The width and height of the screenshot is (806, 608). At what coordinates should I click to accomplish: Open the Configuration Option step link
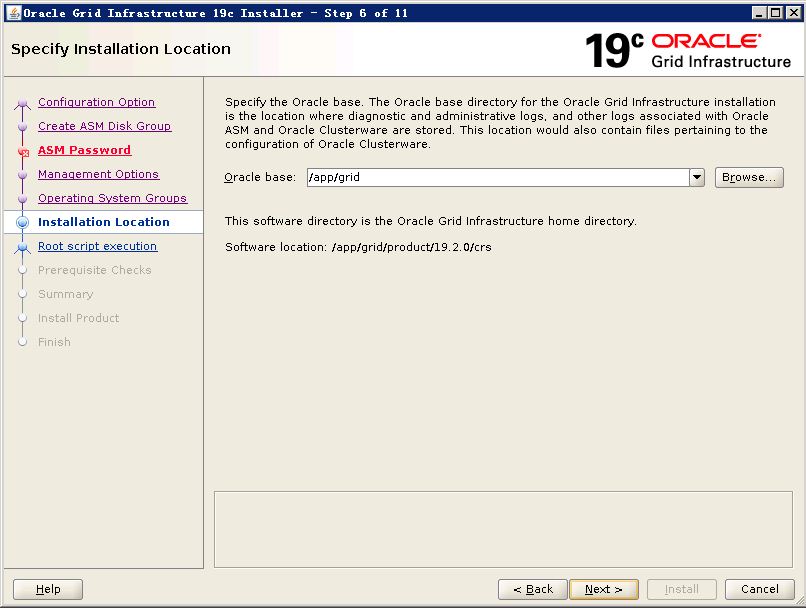click(96, 102)
